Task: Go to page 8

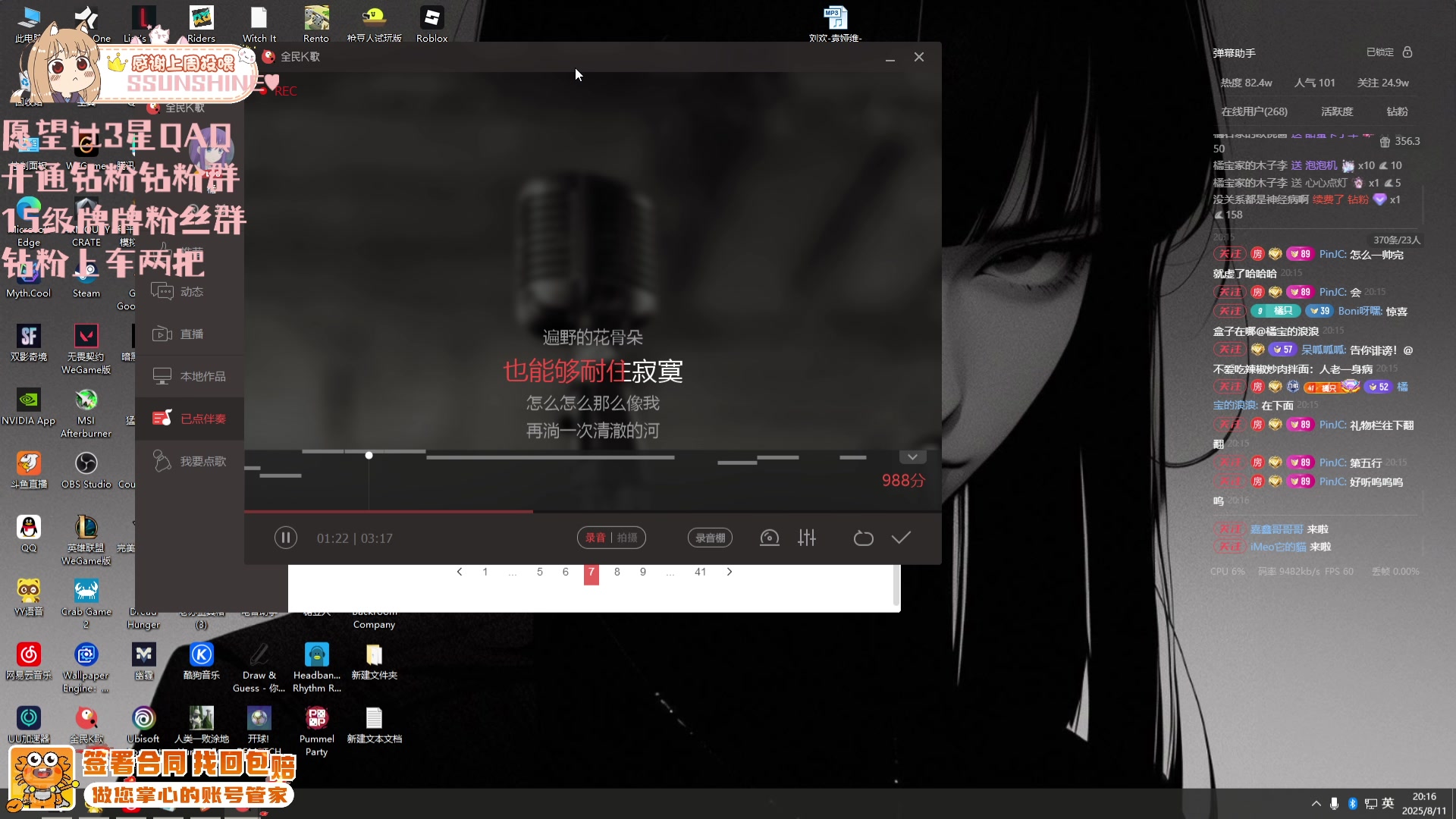Action: pos(617,573)
